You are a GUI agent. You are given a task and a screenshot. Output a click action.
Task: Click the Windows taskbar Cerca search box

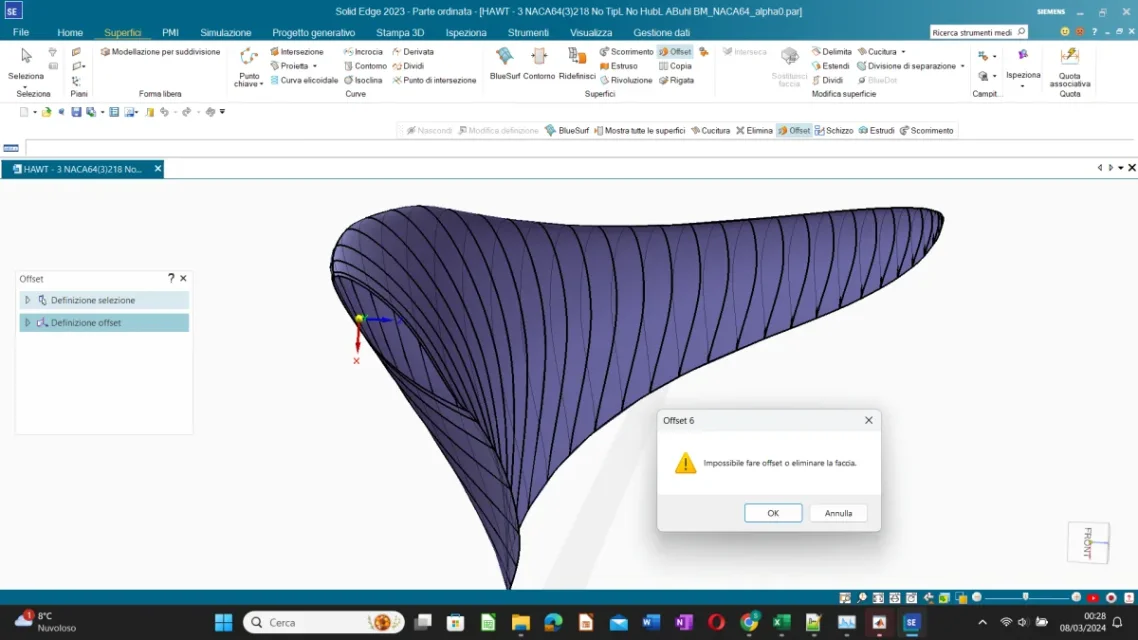point(323,623)
